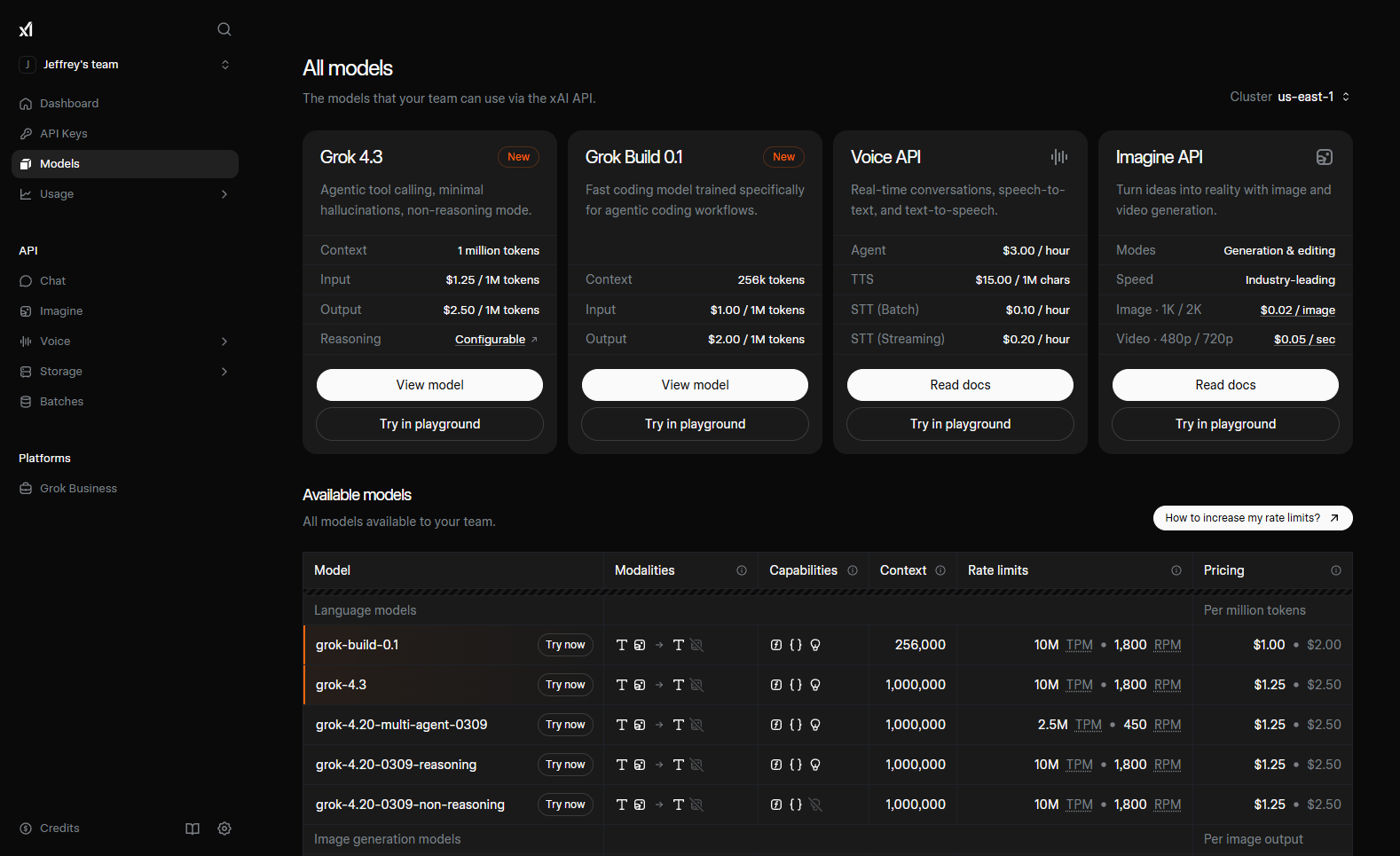Click the xAI logo icon
This screenshot has height=856, width=1400.
(26, 29)
